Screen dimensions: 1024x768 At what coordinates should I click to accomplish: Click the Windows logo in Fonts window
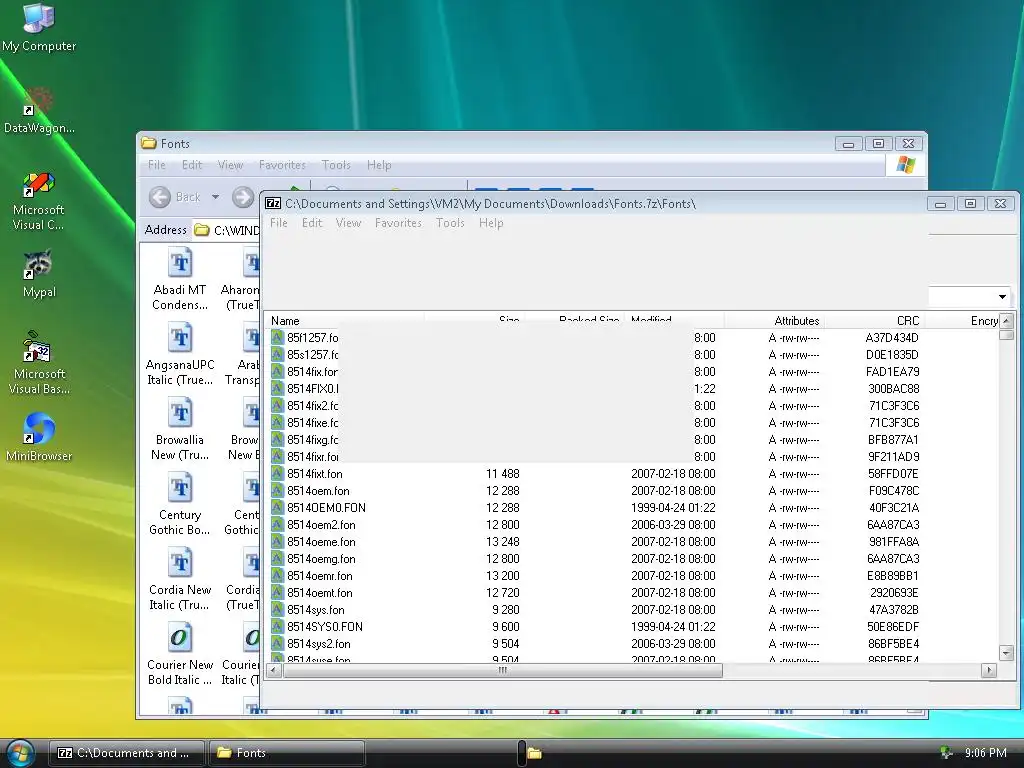point(906,165)
